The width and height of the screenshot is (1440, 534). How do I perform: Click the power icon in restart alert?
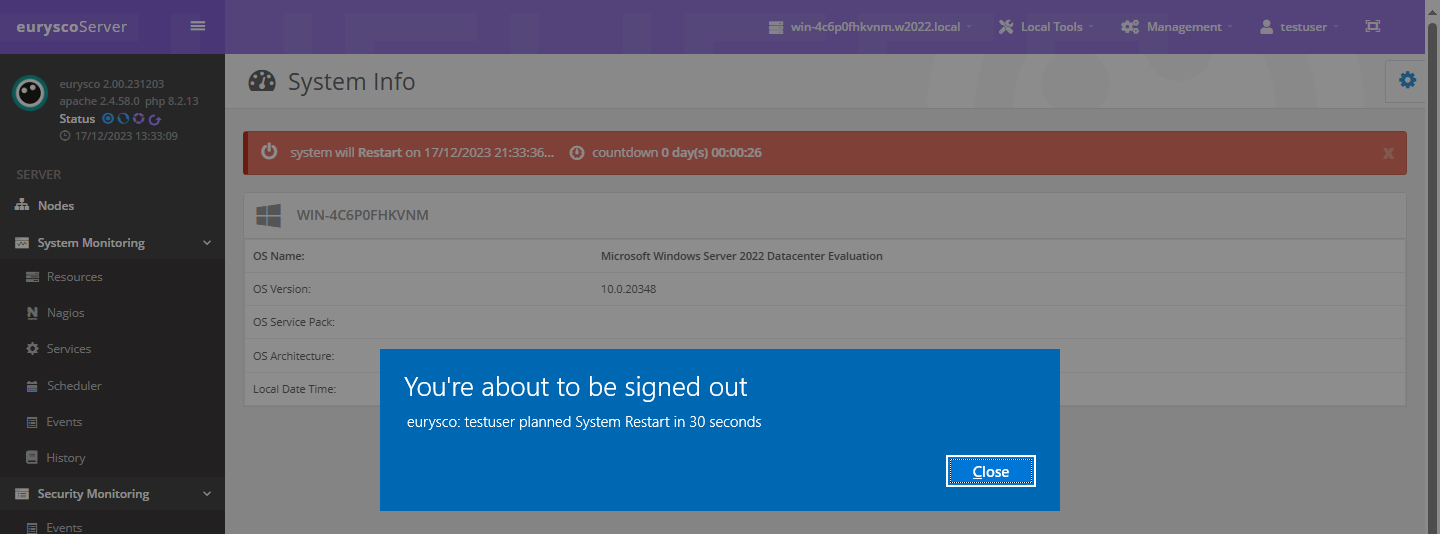(x=269, y=152)
